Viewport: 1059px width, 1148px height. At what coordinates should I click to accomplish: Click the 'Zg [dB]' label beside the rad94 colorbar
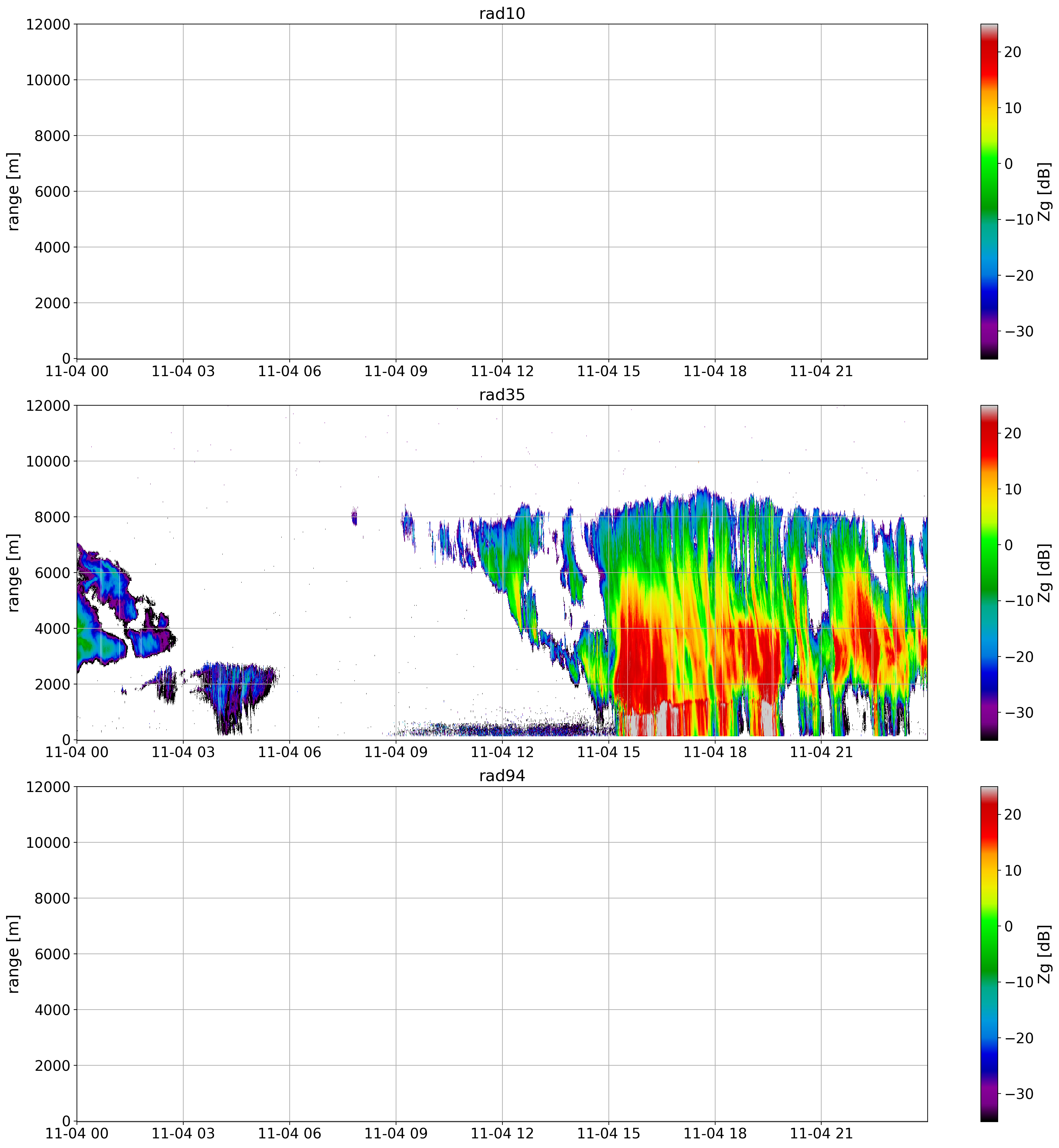tap(1044, 954)
